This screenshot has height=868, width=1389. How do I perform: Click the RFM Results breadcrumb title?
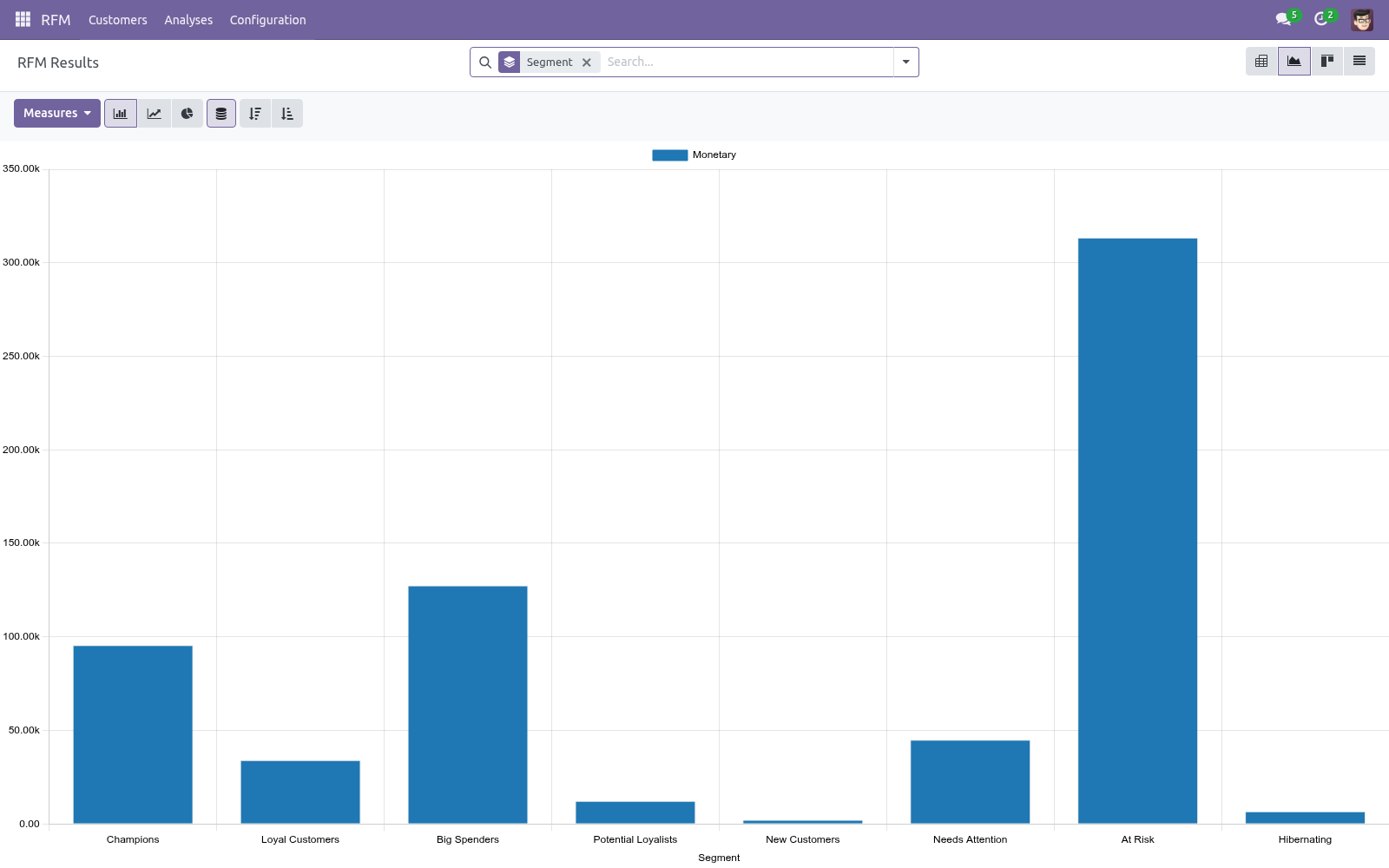click(58, 62)
